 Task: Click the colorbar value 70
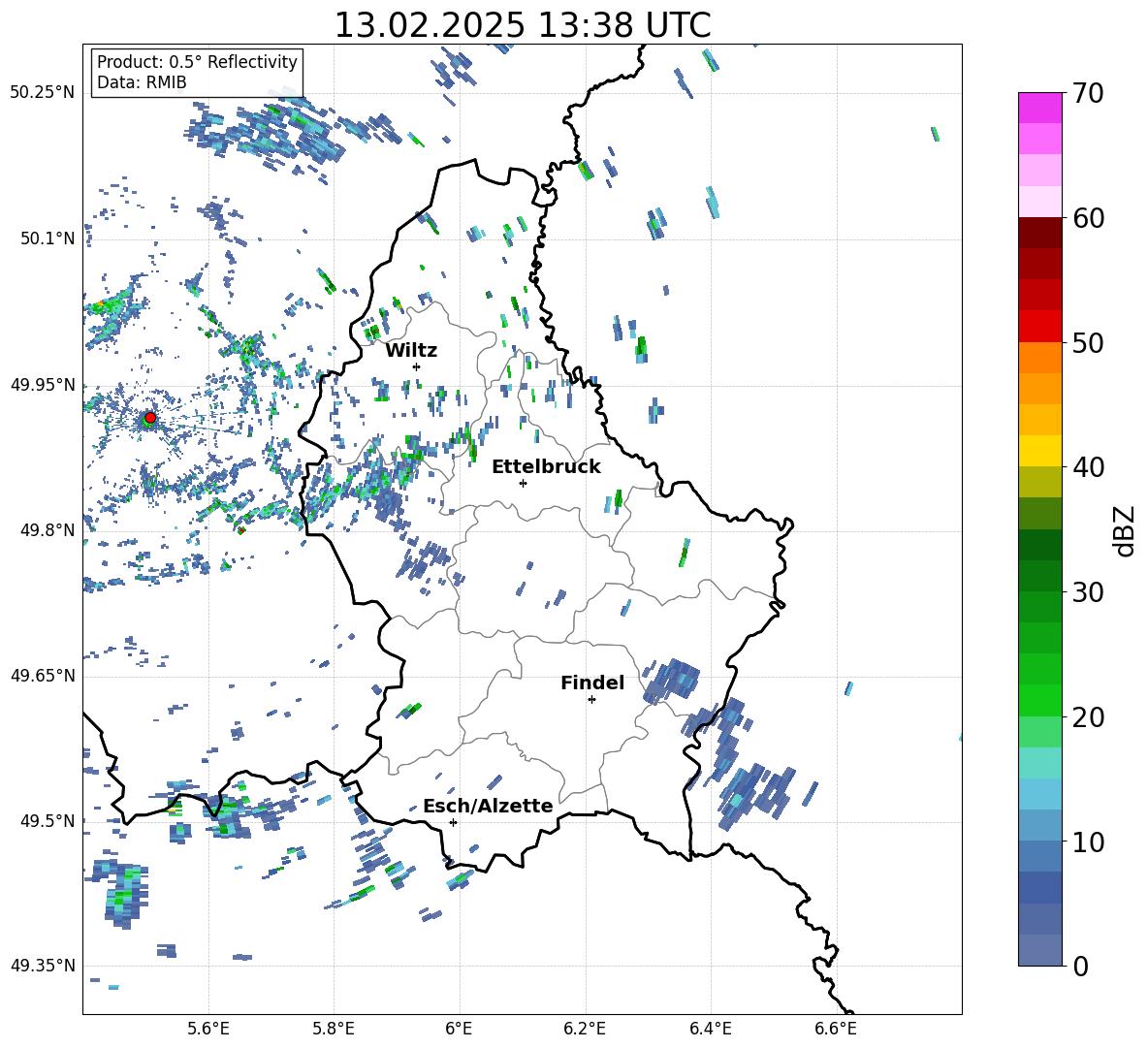coord(1088,94)
